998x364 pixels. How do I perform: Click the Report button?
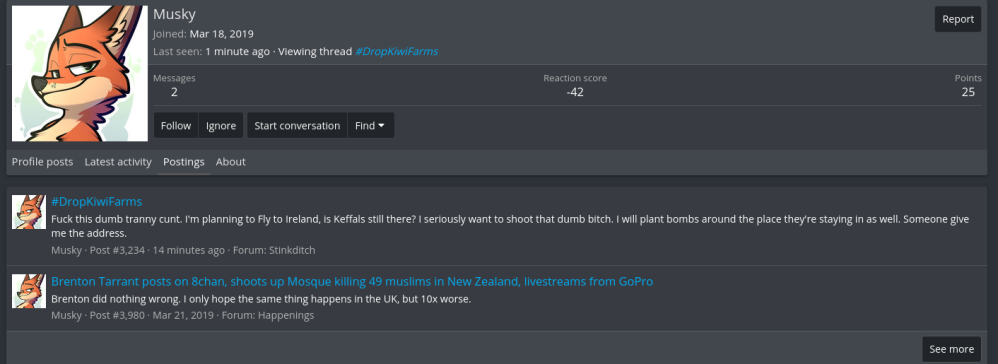tap(957, 19)
